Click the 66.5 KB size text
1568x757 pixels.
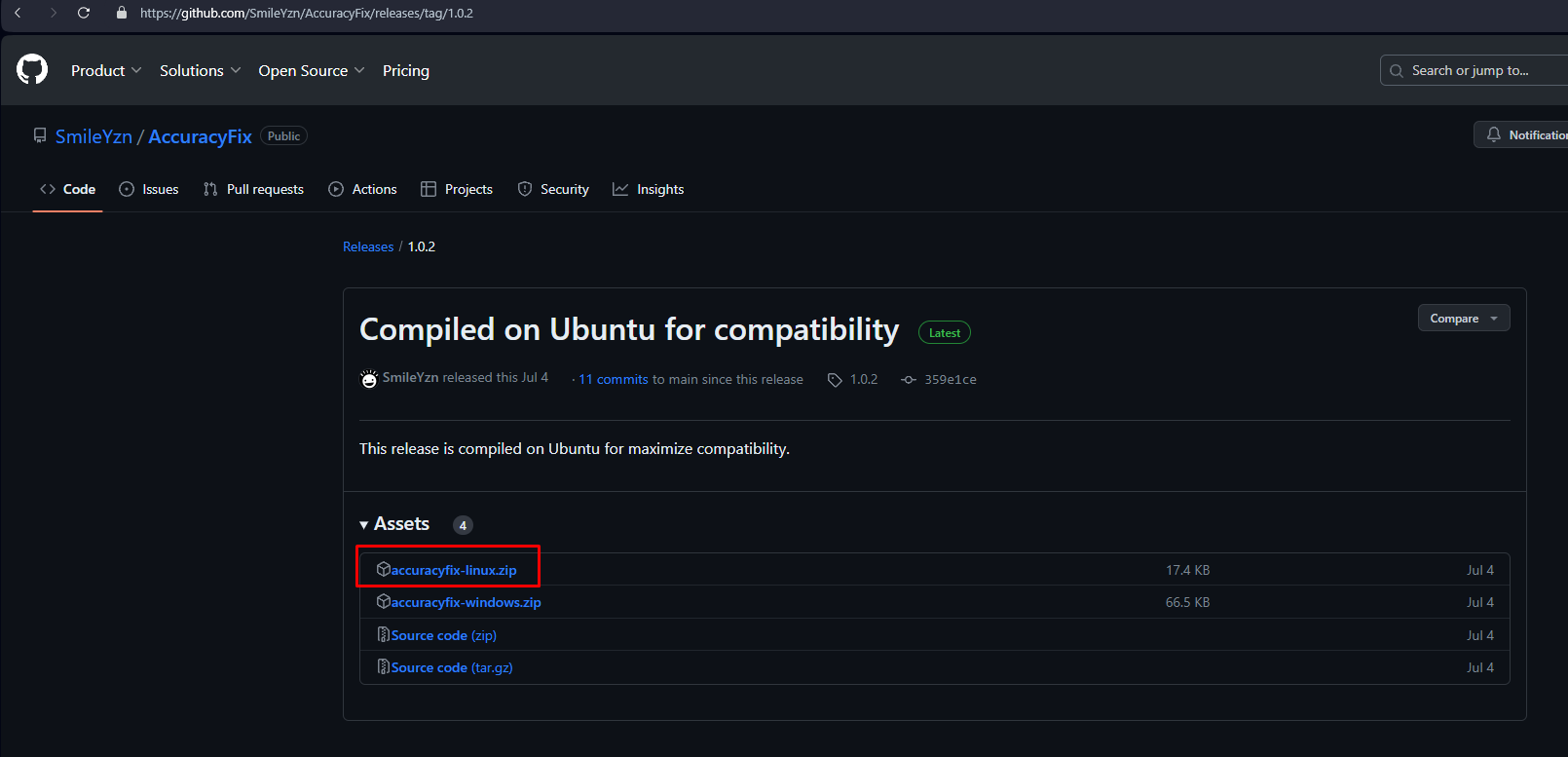(x=1188, y=602)
